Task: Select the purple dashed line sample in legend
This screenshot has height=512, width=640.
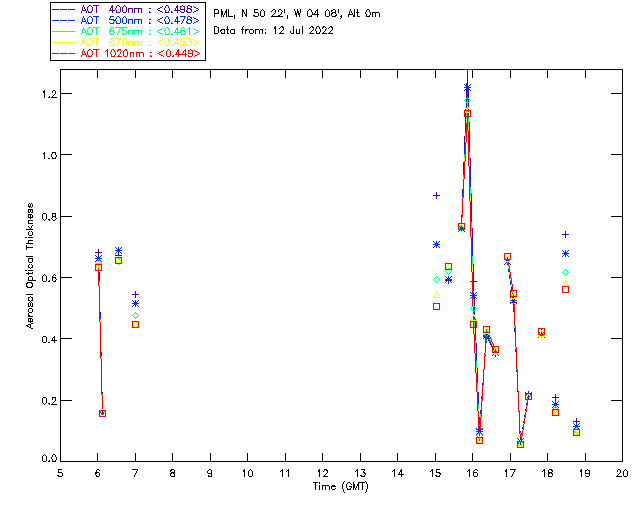Action: [63, 9]
